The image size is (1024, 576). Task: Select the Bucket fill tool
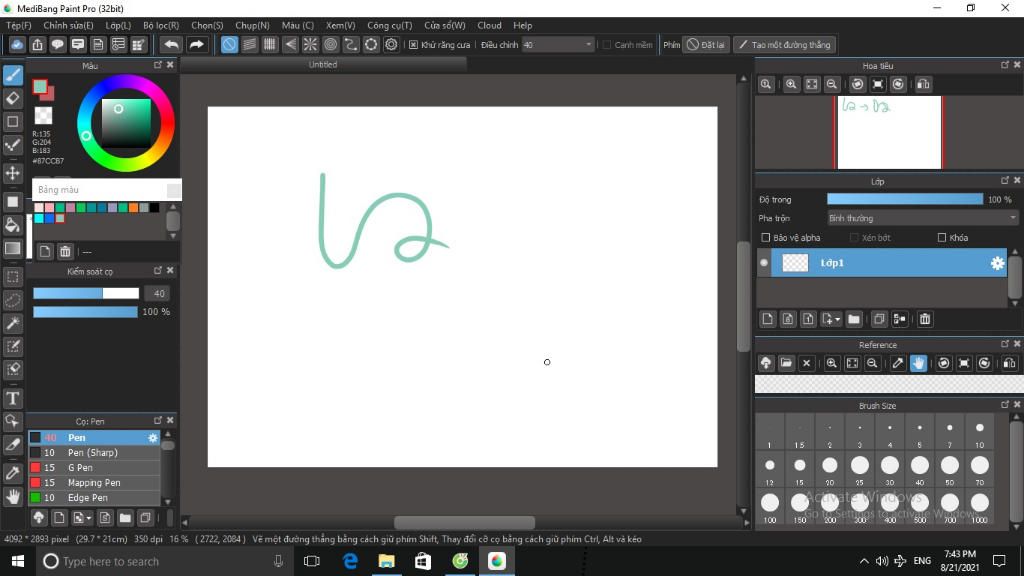click(13, 225)
